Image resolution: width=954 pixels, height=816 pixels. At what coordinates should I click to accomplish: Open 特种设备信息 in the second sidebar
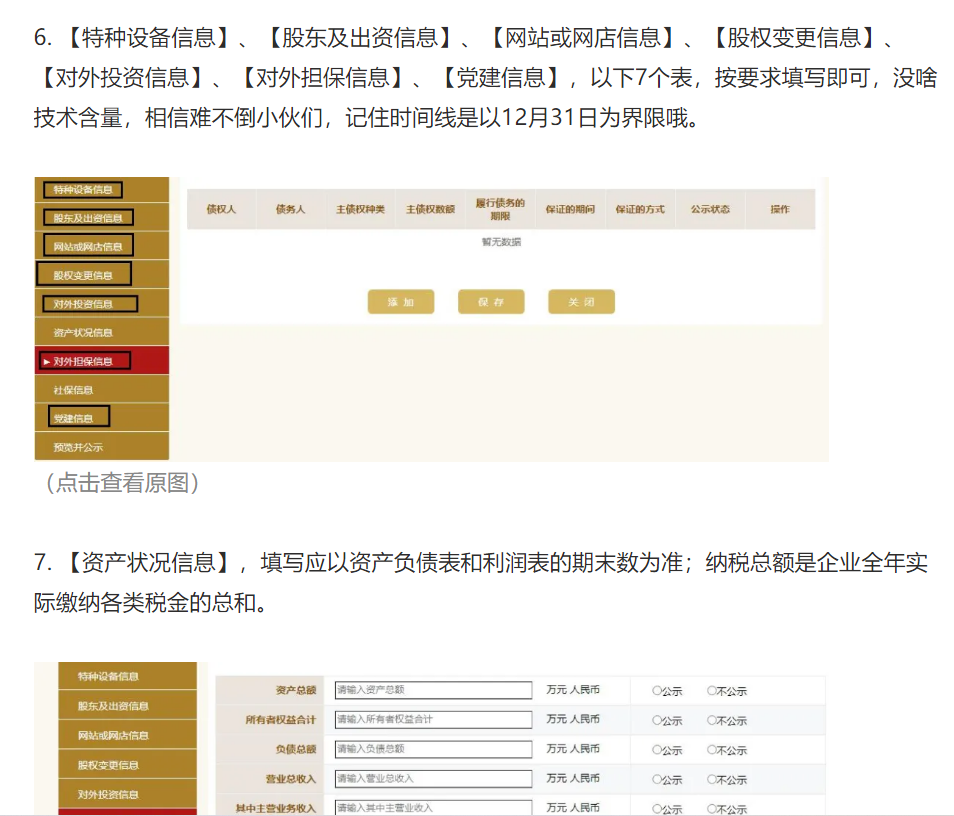tap(127, 676)
